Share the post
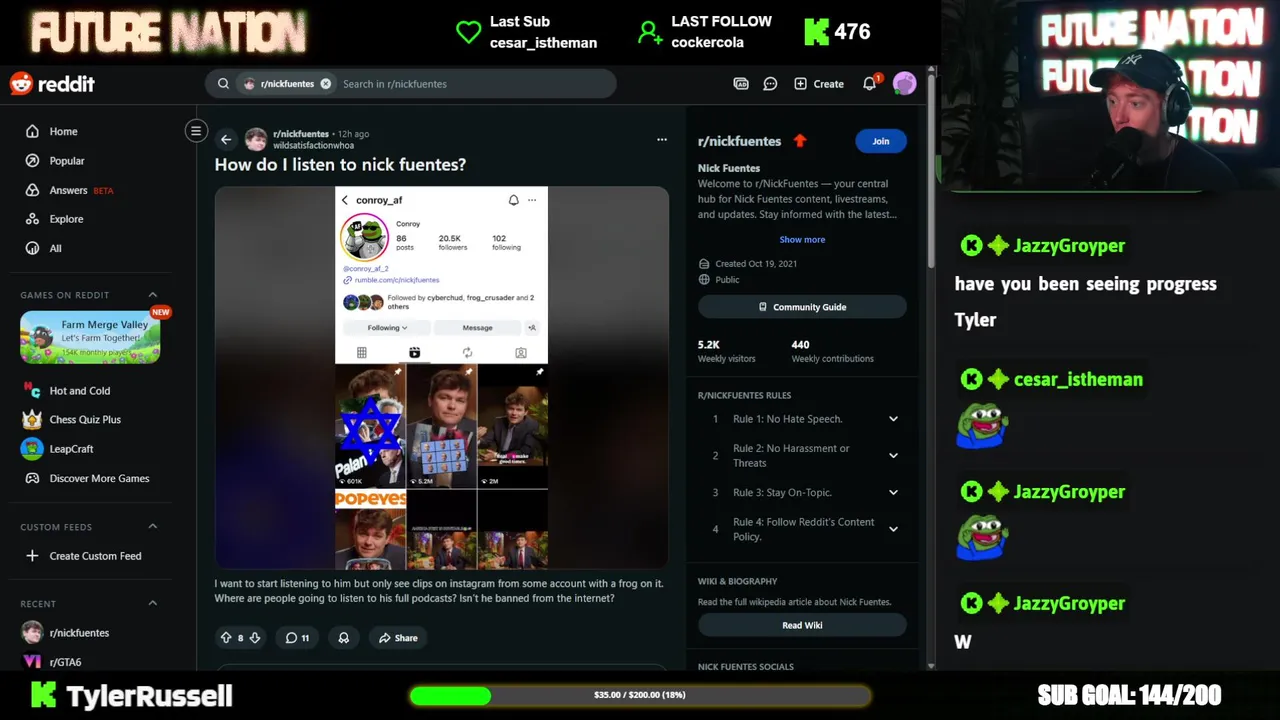 pyautogui.click(x=397, y=638)
